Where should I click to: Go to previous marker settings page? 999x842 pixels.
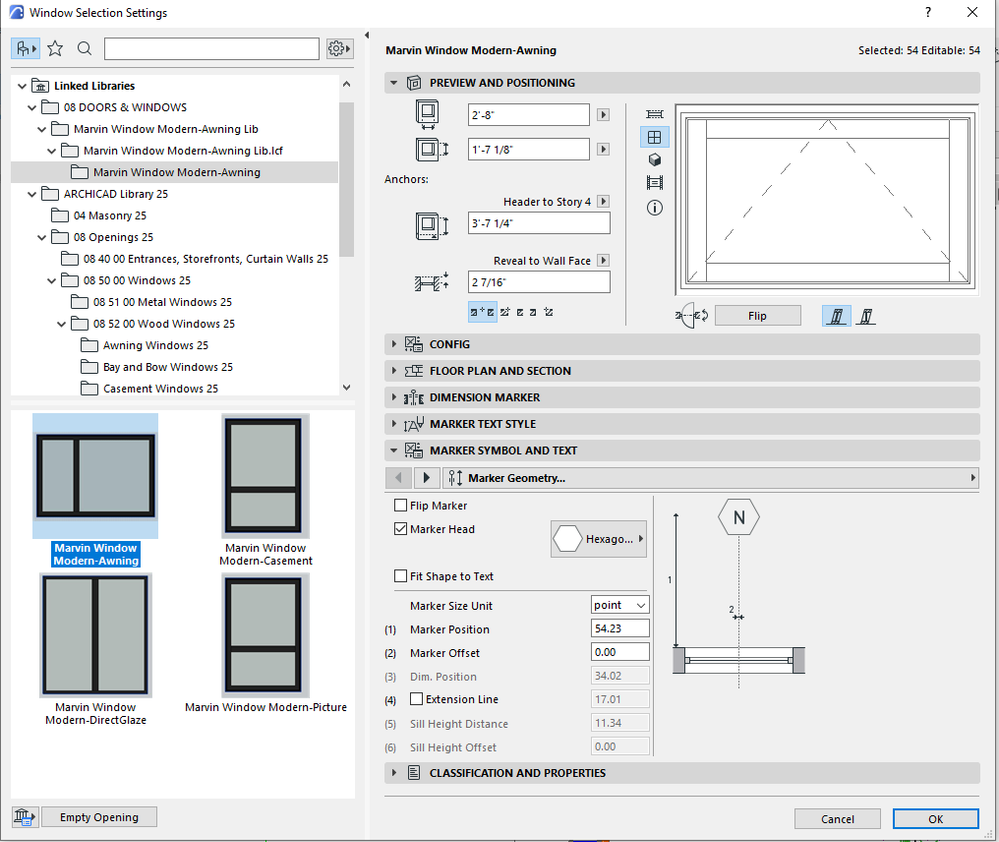point(399,478)
